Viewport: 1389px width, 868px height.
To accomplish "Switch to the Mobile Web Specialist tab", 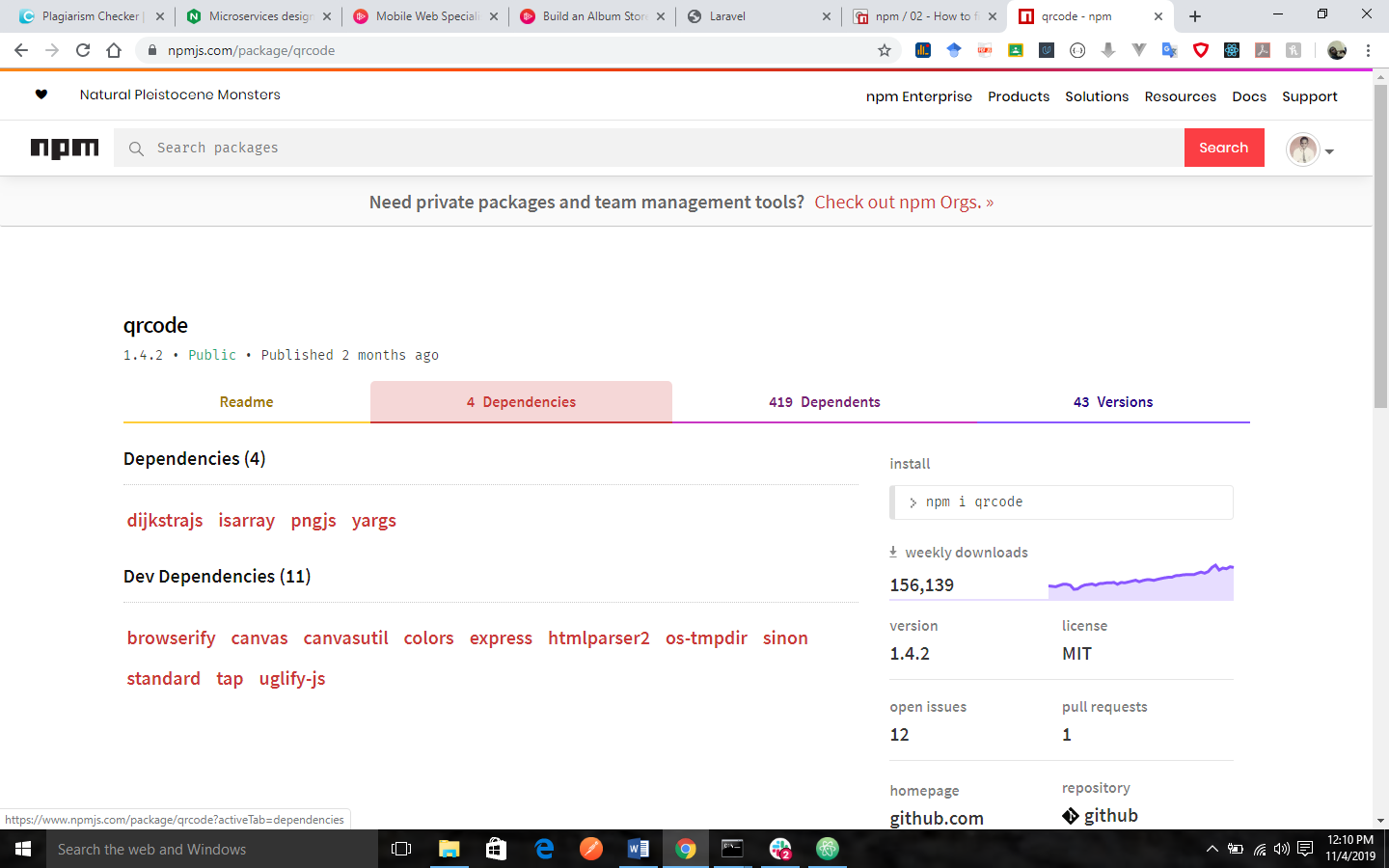I will click(425, 16).
